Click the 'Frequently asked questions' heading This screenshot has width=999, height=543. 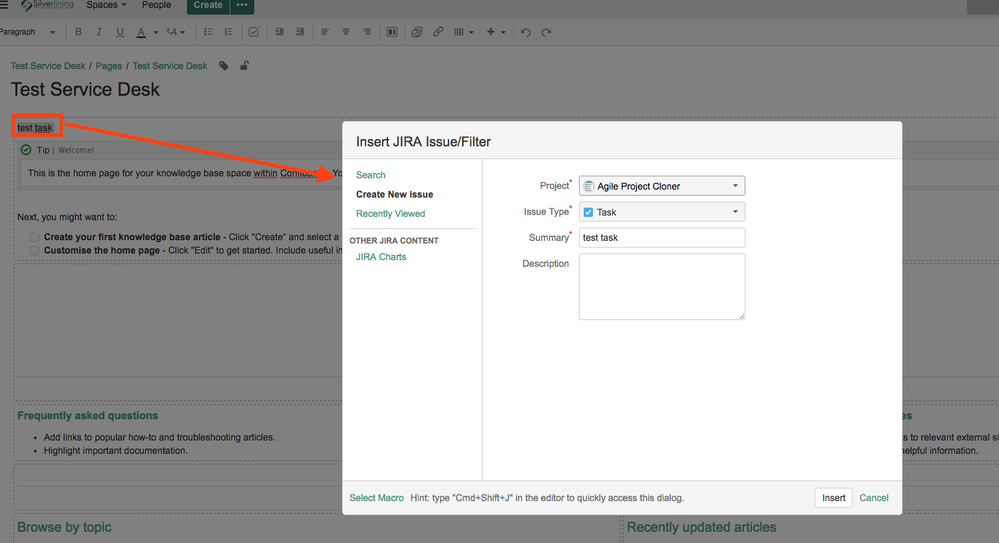pos(87,416)
